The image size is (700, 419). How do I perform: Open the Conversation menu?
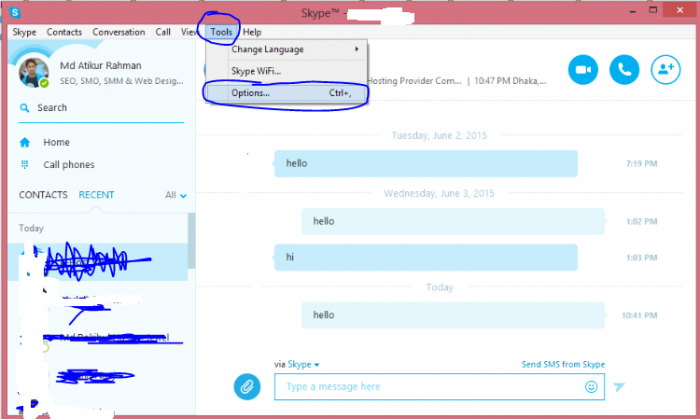(119, 32)
